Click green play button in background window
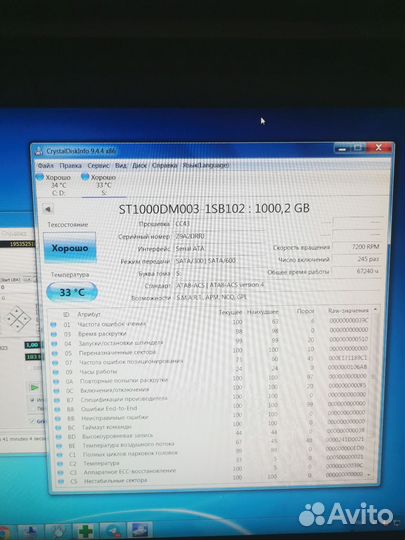Viewport: 405px width, 540px height. [34, 388]
